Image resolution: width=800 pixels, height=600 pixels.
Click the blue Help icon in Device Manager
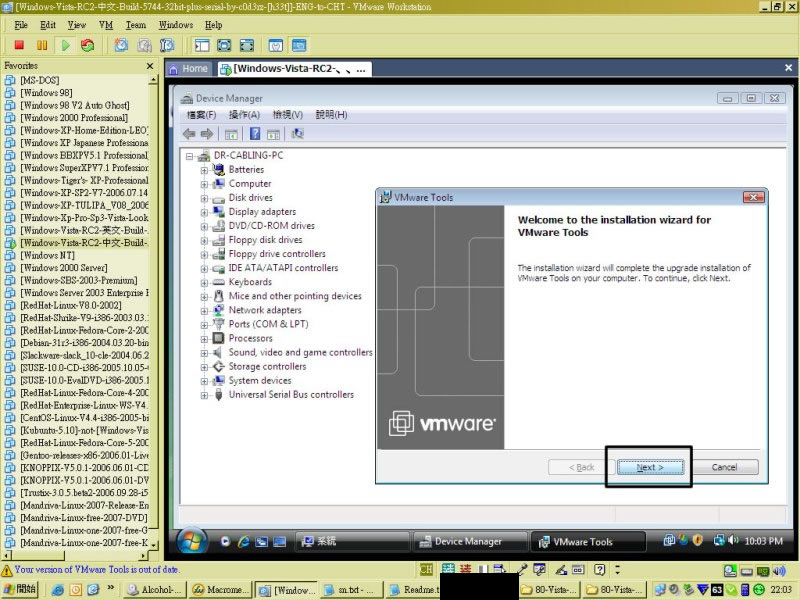255,134
